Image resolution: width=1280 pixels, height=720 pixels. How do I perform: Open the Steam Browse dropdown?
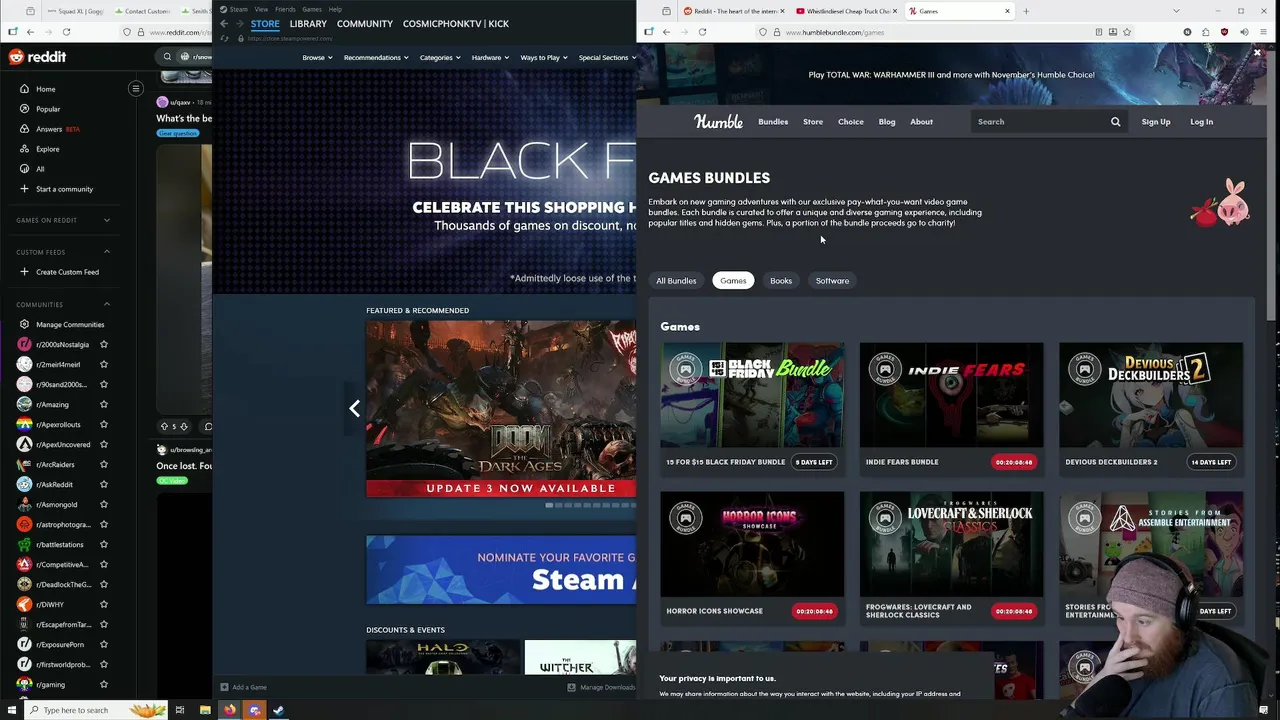click(x=317, y=58)
